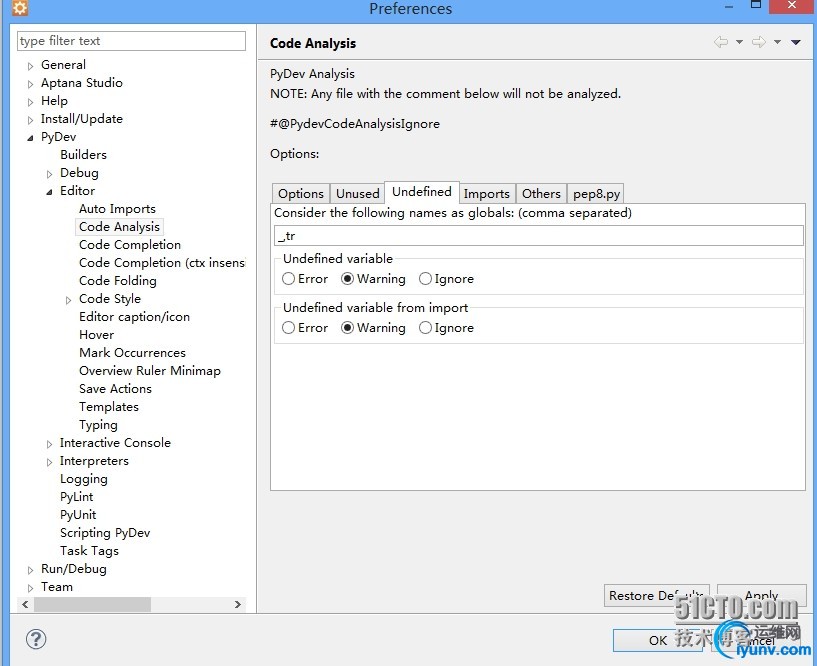Open the Others tab

click(x=541, y=193)
